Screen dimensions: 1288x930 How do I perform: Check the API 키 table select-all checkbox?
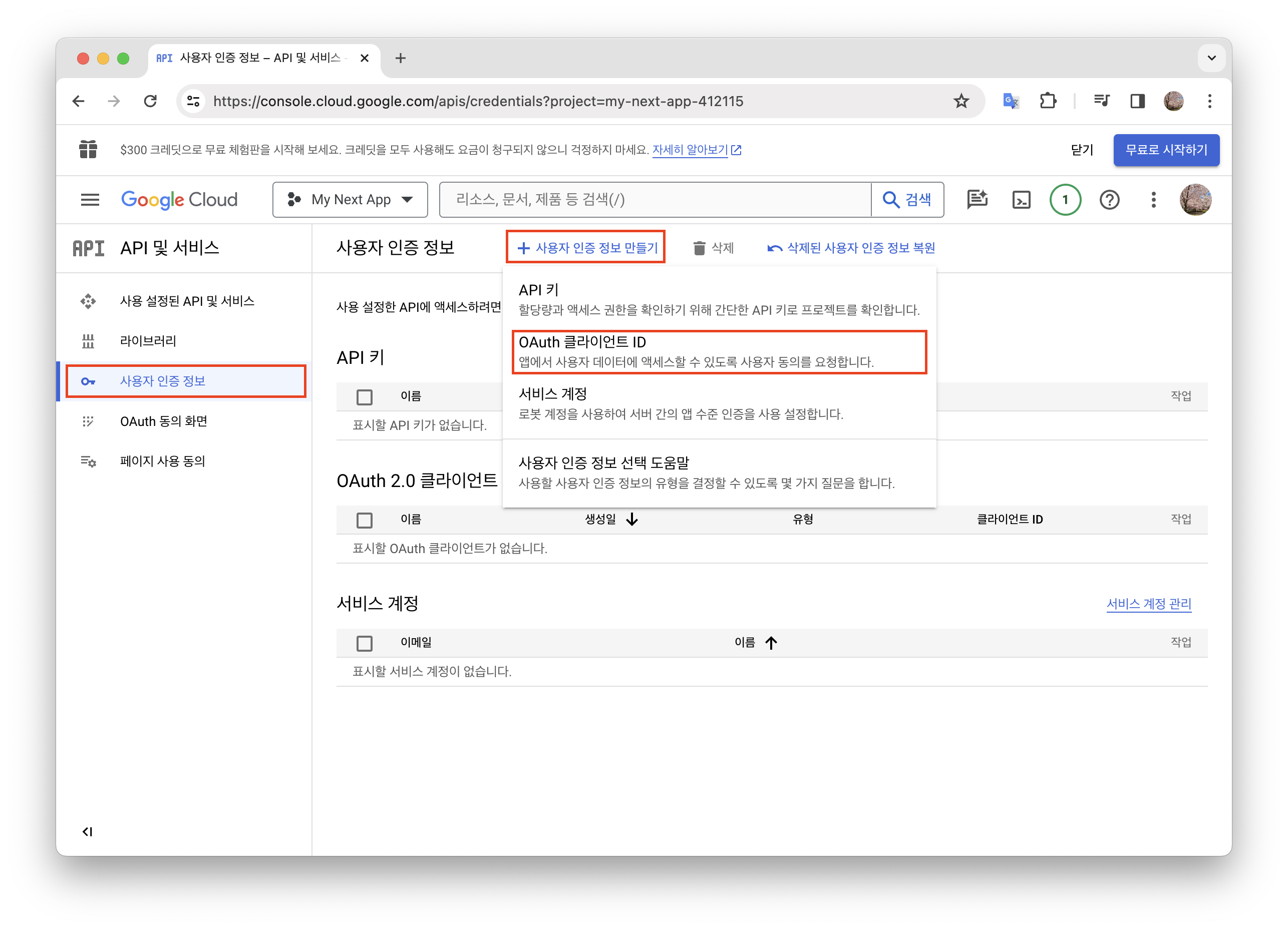(365, 397)
